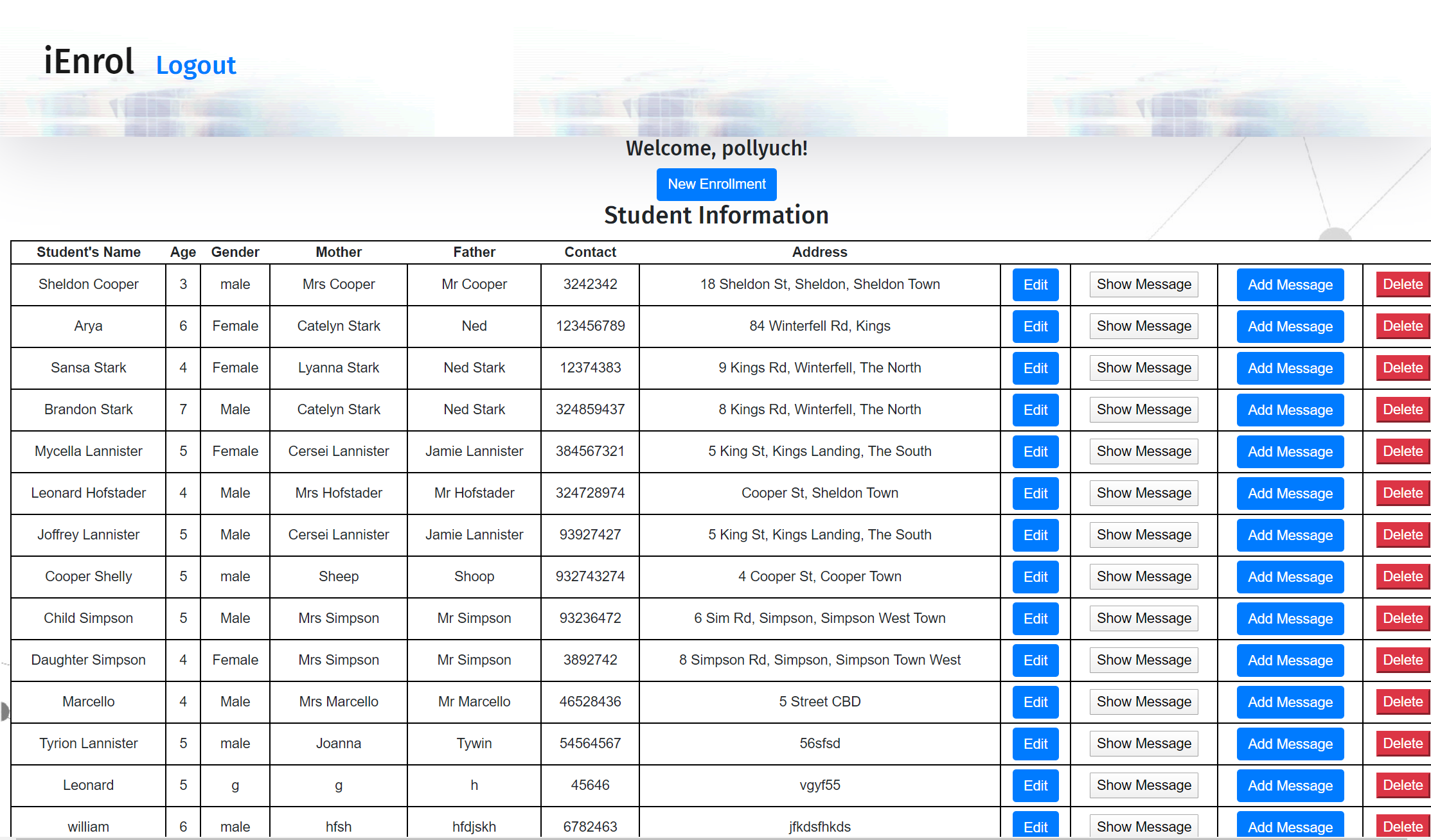Click the horizontal scrollbar at bottom
Screen dimensions: 1431x840
pos(707,837)
